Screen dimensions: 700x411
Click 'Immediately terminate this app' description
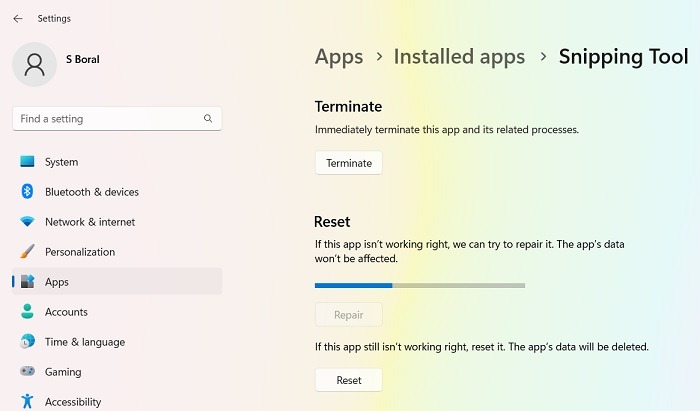pyautogui.click(x=446, y=129)
